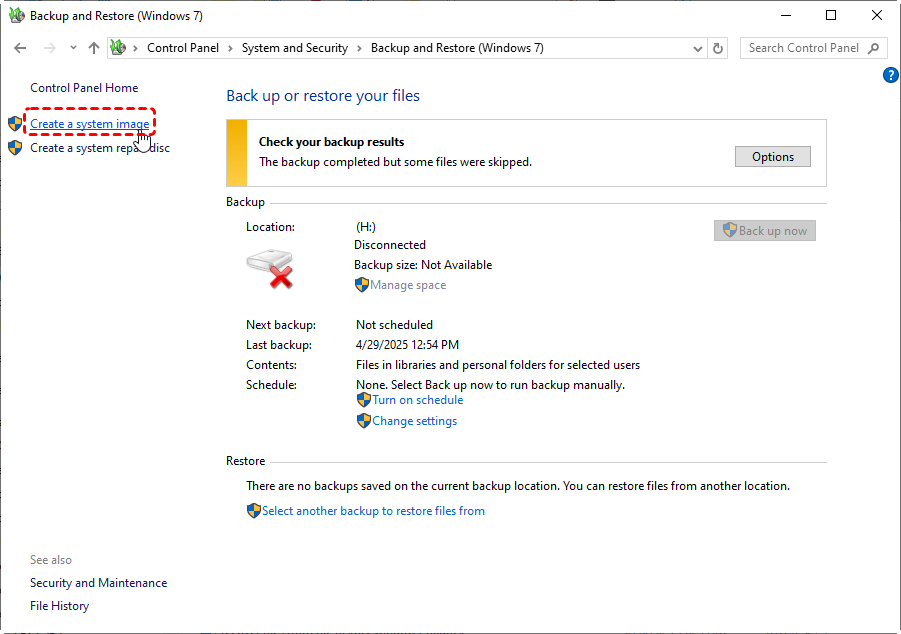This screenshot has width=901, height=634.
Task: Click the Up folder arrow icon
Action: point(94,48)
